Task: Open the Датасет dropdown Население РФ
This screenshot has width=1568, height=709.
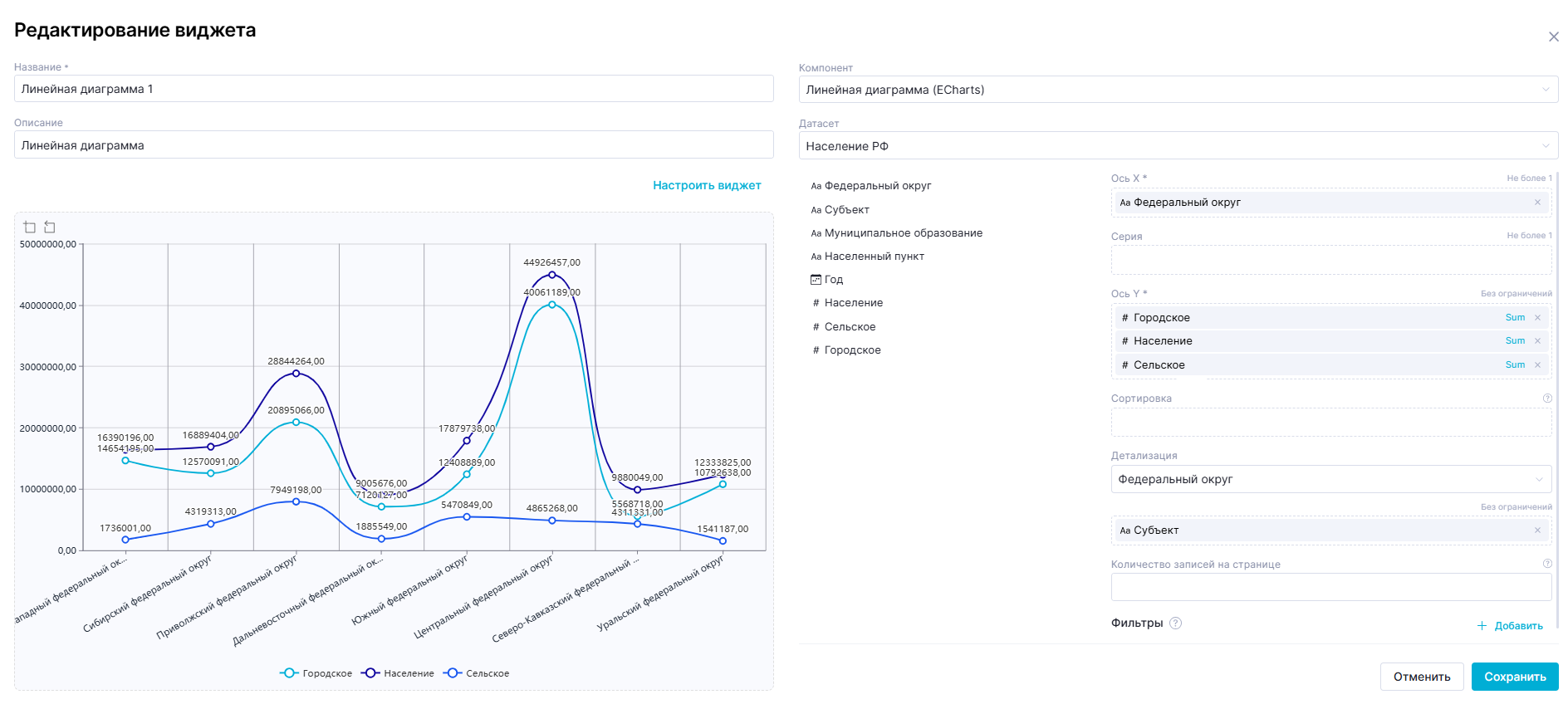Action: (x=1178, y=146)
